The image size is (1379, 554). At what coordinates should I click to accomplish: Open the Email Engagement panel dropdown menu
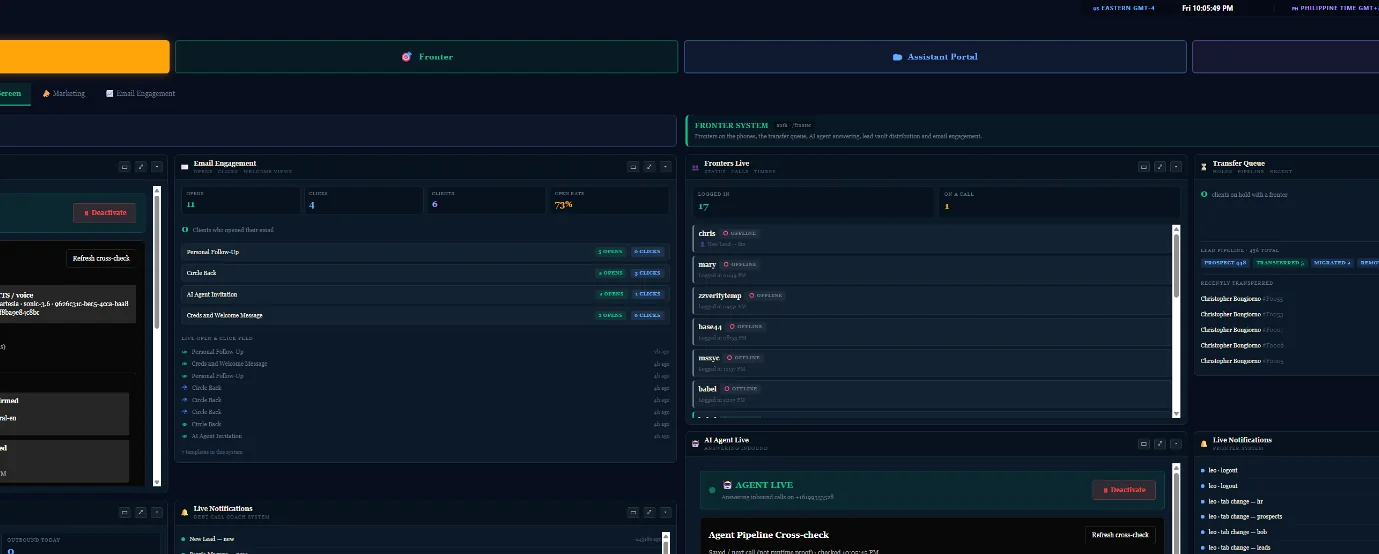point(665,167)
